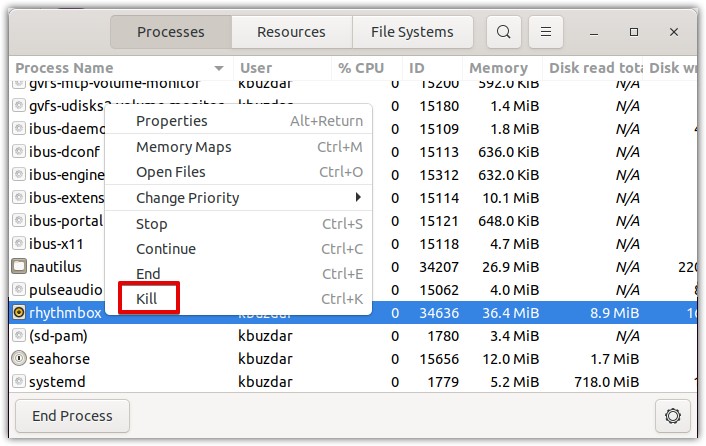Click the systemd process icon
Image resolution: width=706 pixels, height=446 pixels.
(x=19, y=381)
